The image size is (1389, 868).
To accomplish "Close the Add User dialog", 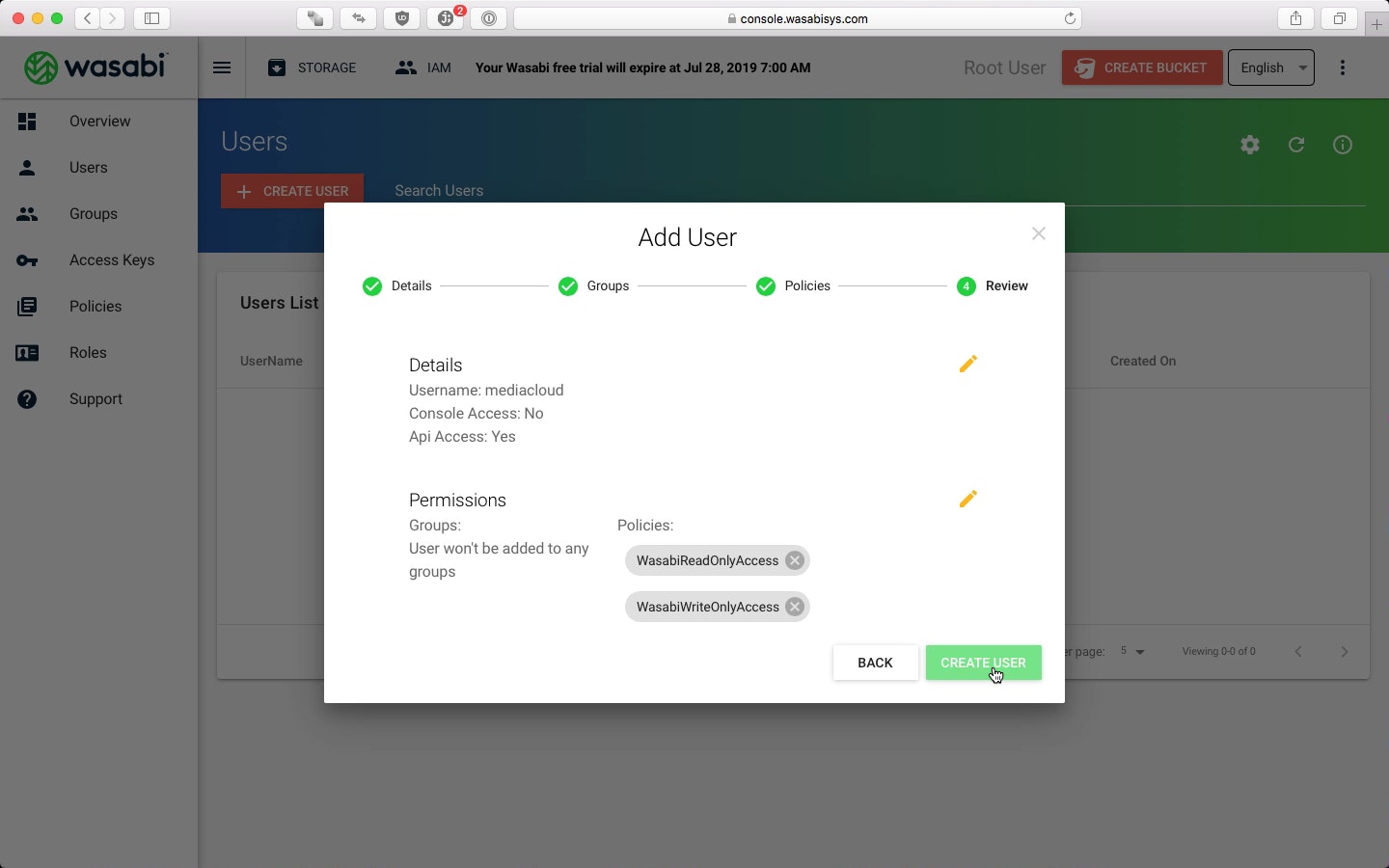I will coord(1039,233).
